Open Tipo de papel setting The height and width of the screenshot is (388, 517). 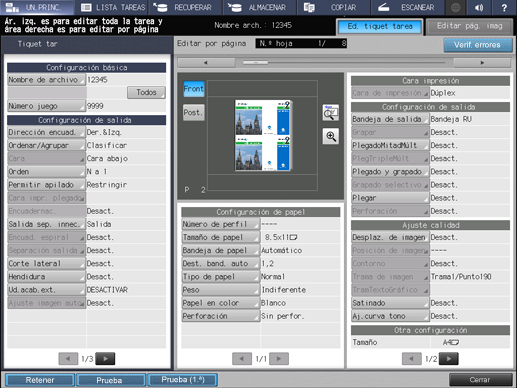[x=221, y=277]
